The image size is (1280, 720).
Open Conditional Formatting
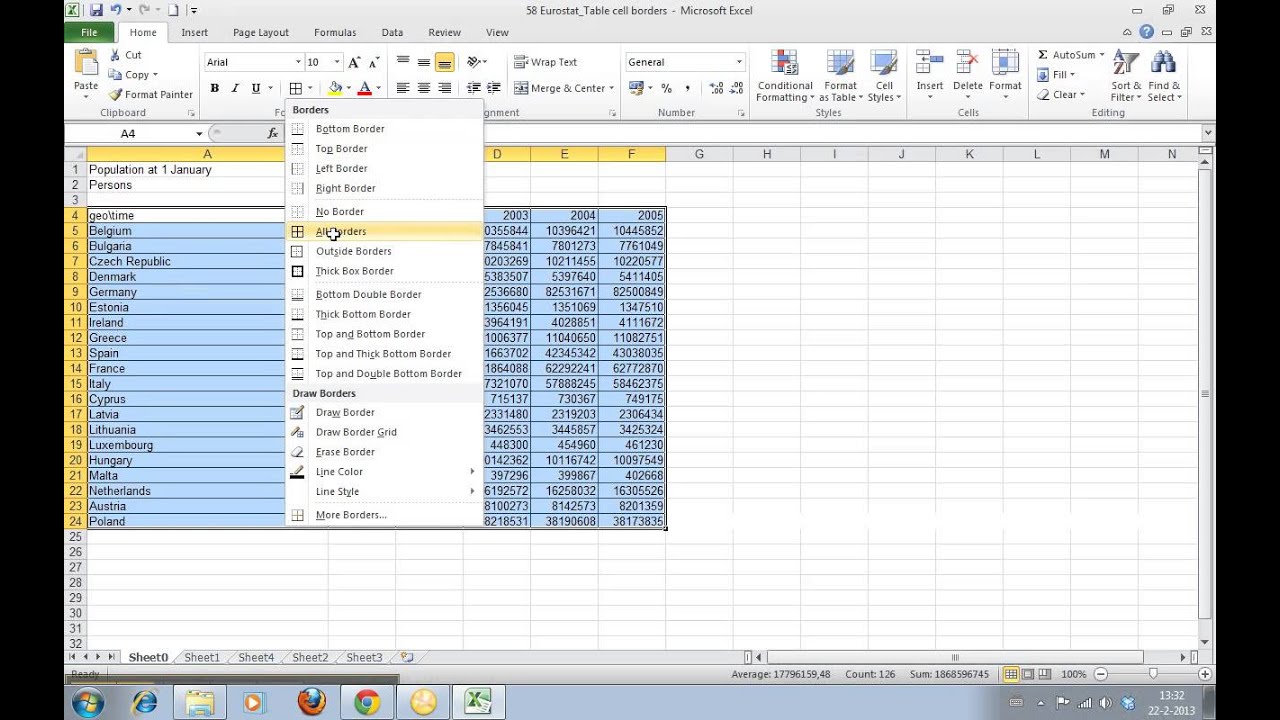785,76
